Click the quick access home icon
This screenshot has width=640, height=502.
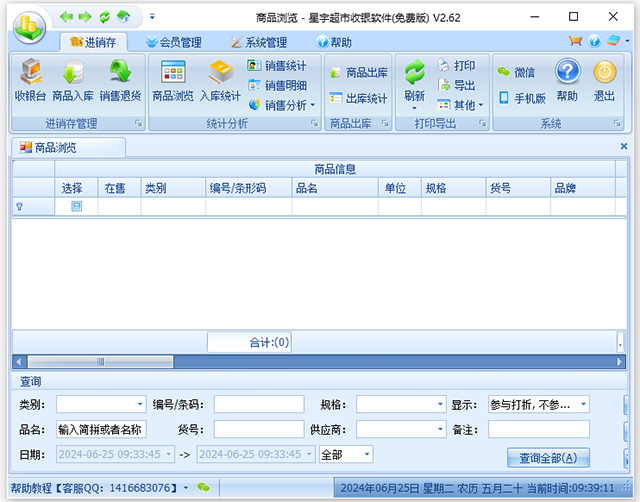click(123, 17)
